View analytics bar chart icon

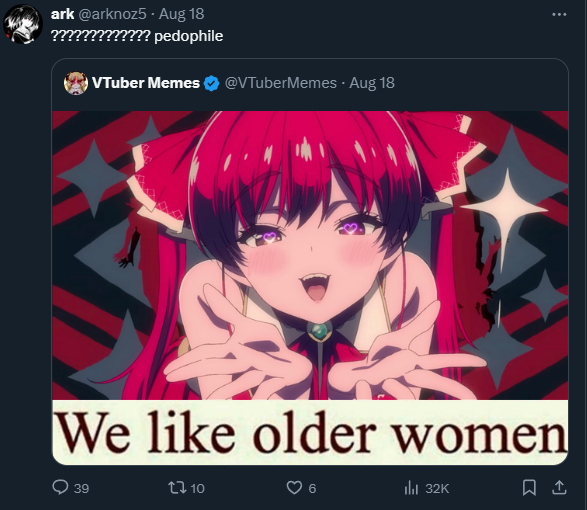click(x=411, y=488)
